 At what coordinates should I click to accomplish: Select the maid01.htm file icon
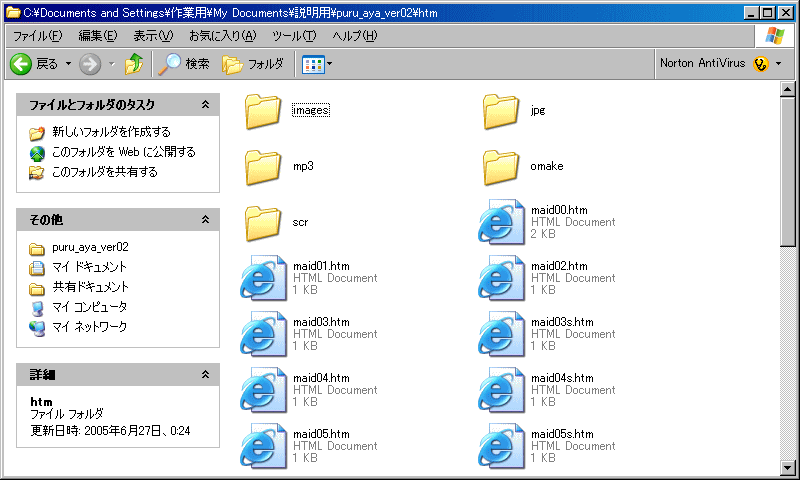pos(264,278)
